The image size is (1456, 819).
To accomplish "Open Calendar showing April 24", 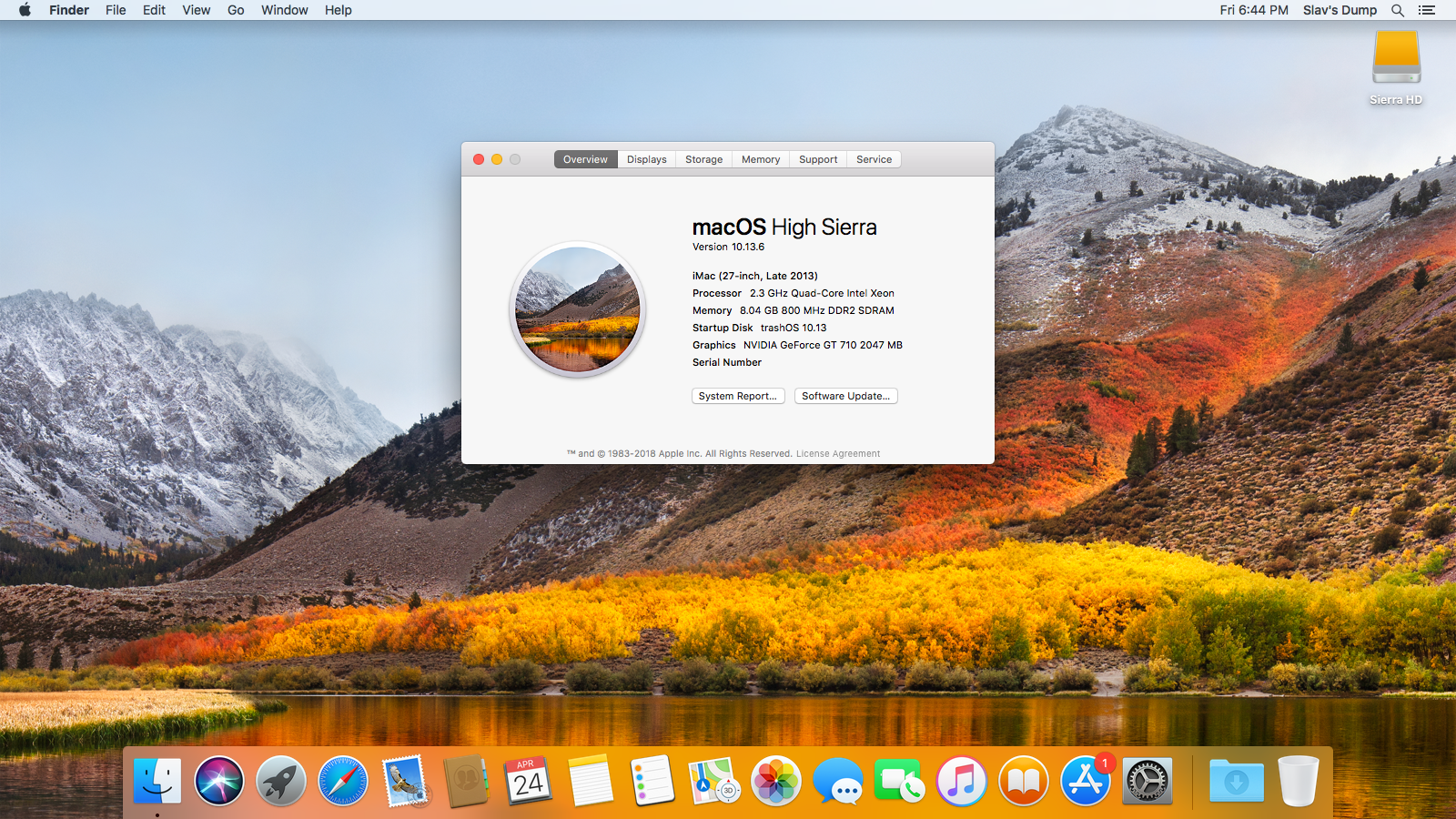I will point(528,782).
